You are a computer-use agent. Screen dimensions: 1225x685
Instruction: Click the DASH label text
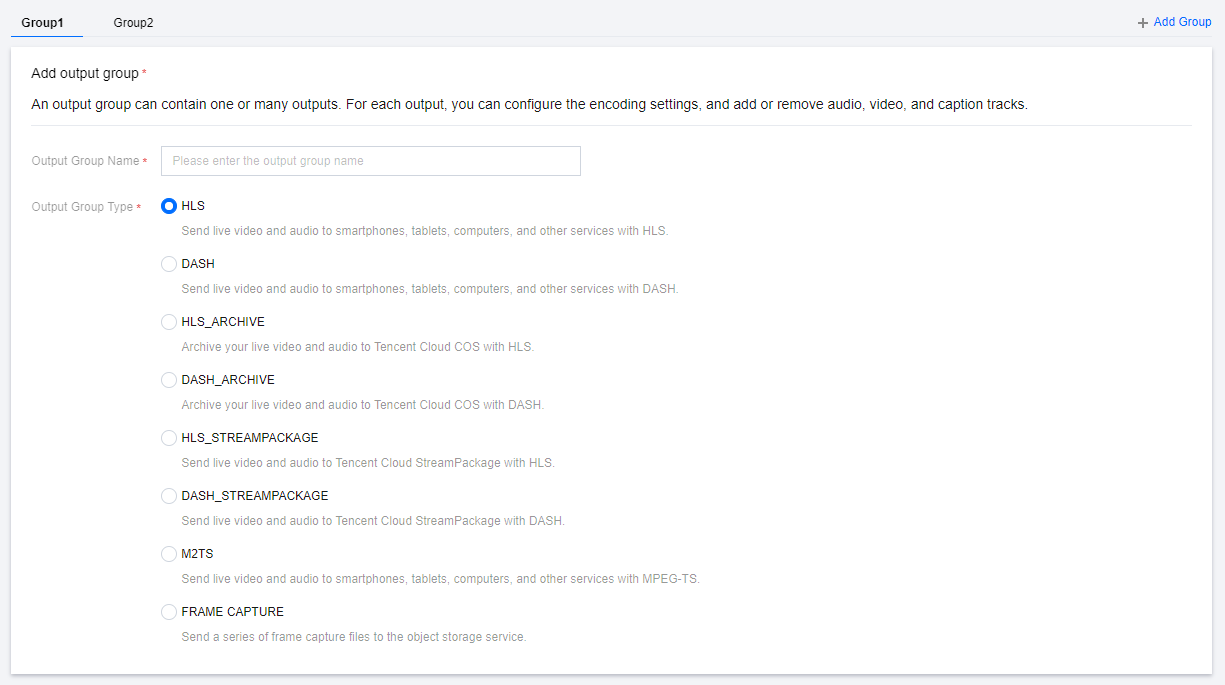(x=198, y=264)
